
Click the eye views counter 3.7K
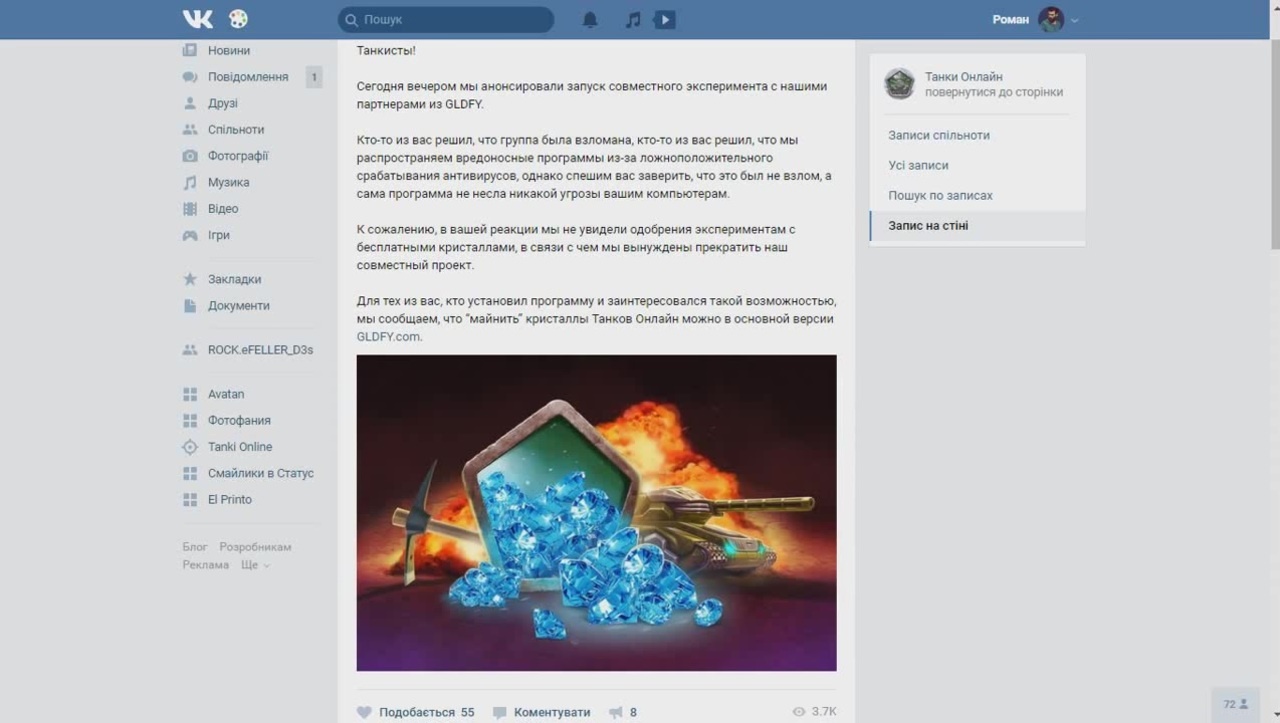coord(814,712)
